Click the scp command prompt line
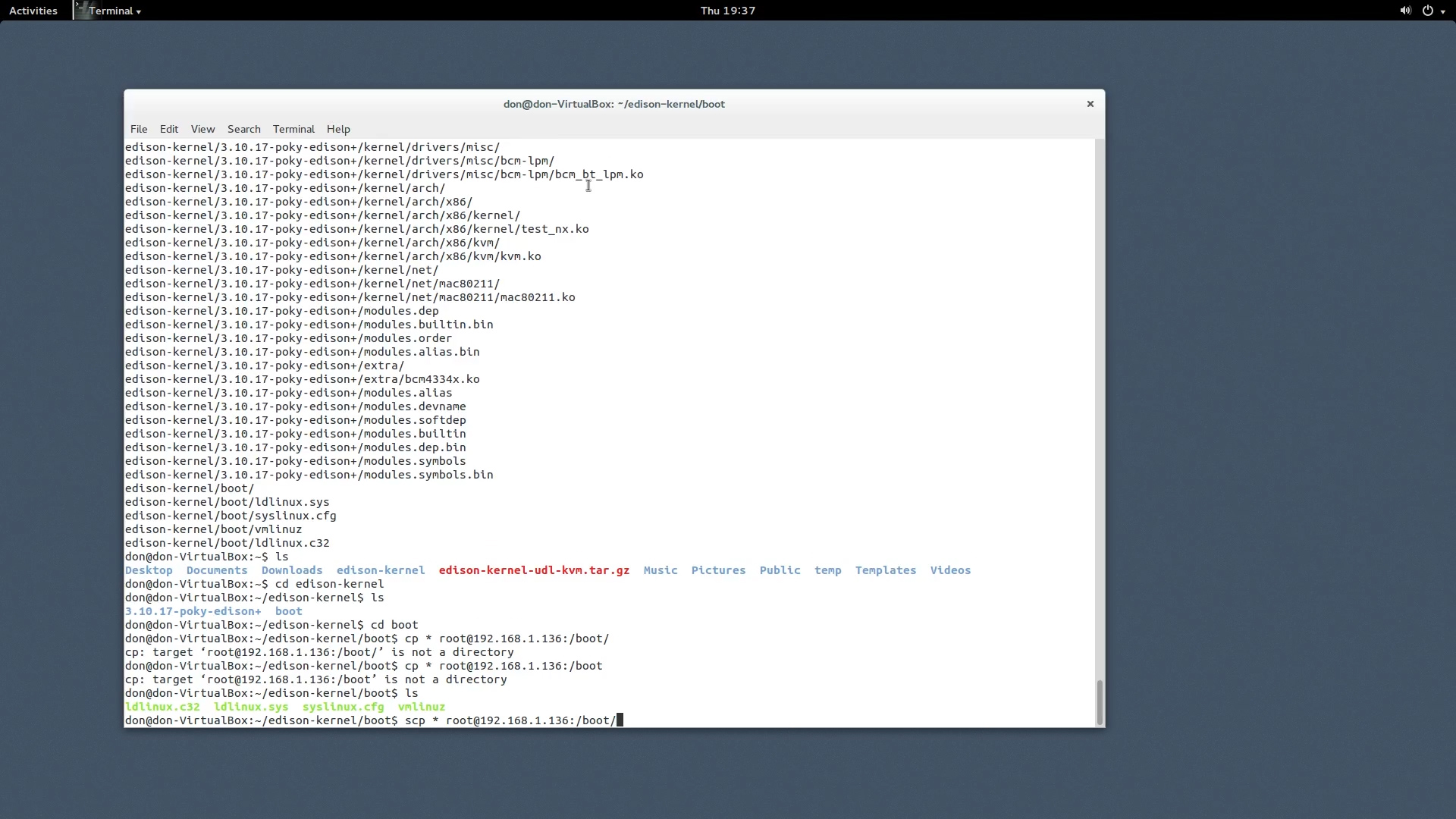The width and height of the screenshot is (1456, 819). click(510, 720)
